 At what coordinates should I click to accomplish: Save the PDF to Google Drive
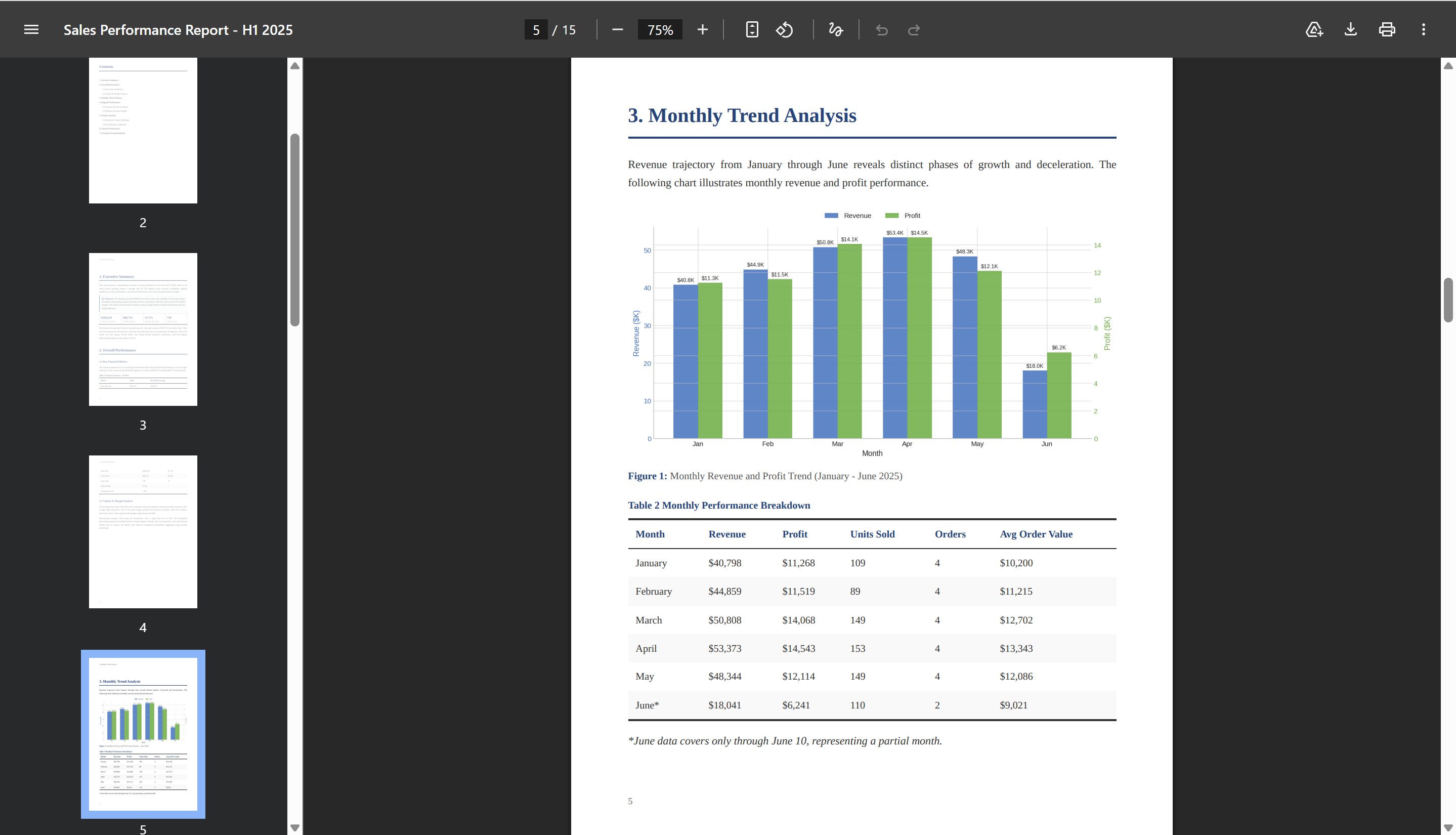[x=1314, y=30]
